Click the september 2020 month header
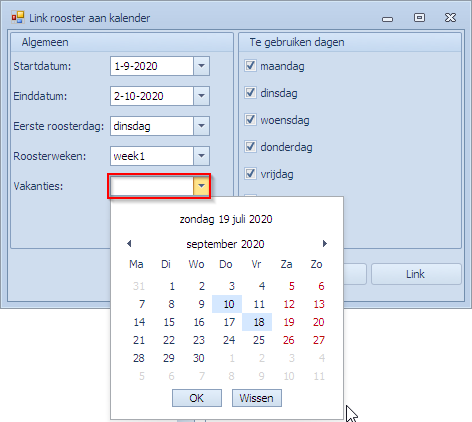Screen dimensions: 472x422 (x=225, y=244)
